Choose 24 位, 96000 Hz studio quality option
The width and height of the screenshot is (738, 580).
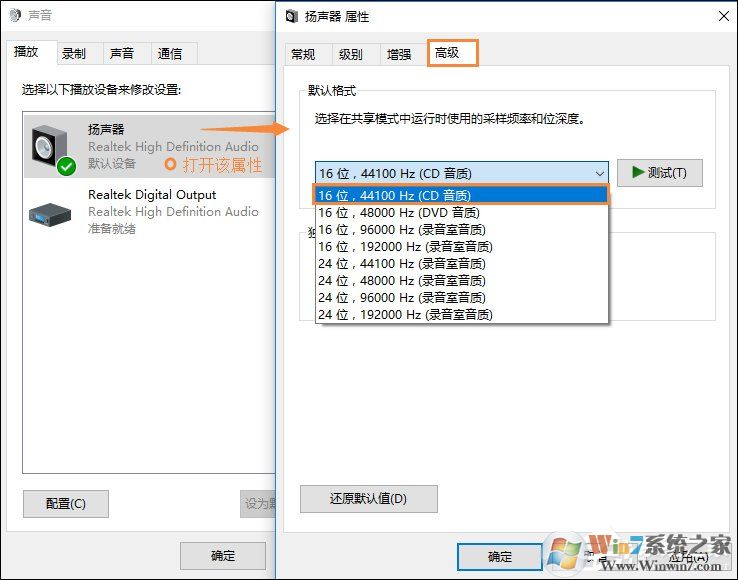click(461, 297)
